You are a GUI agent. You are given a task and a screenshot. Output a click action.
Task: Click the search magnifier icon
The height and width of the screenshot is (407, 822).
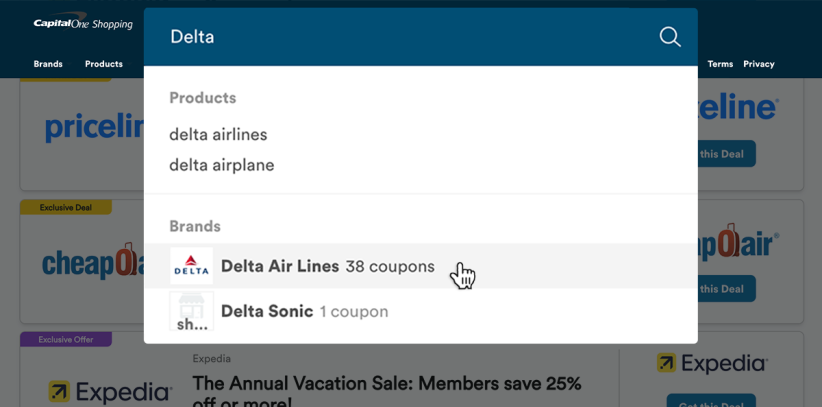pos(670,37)
